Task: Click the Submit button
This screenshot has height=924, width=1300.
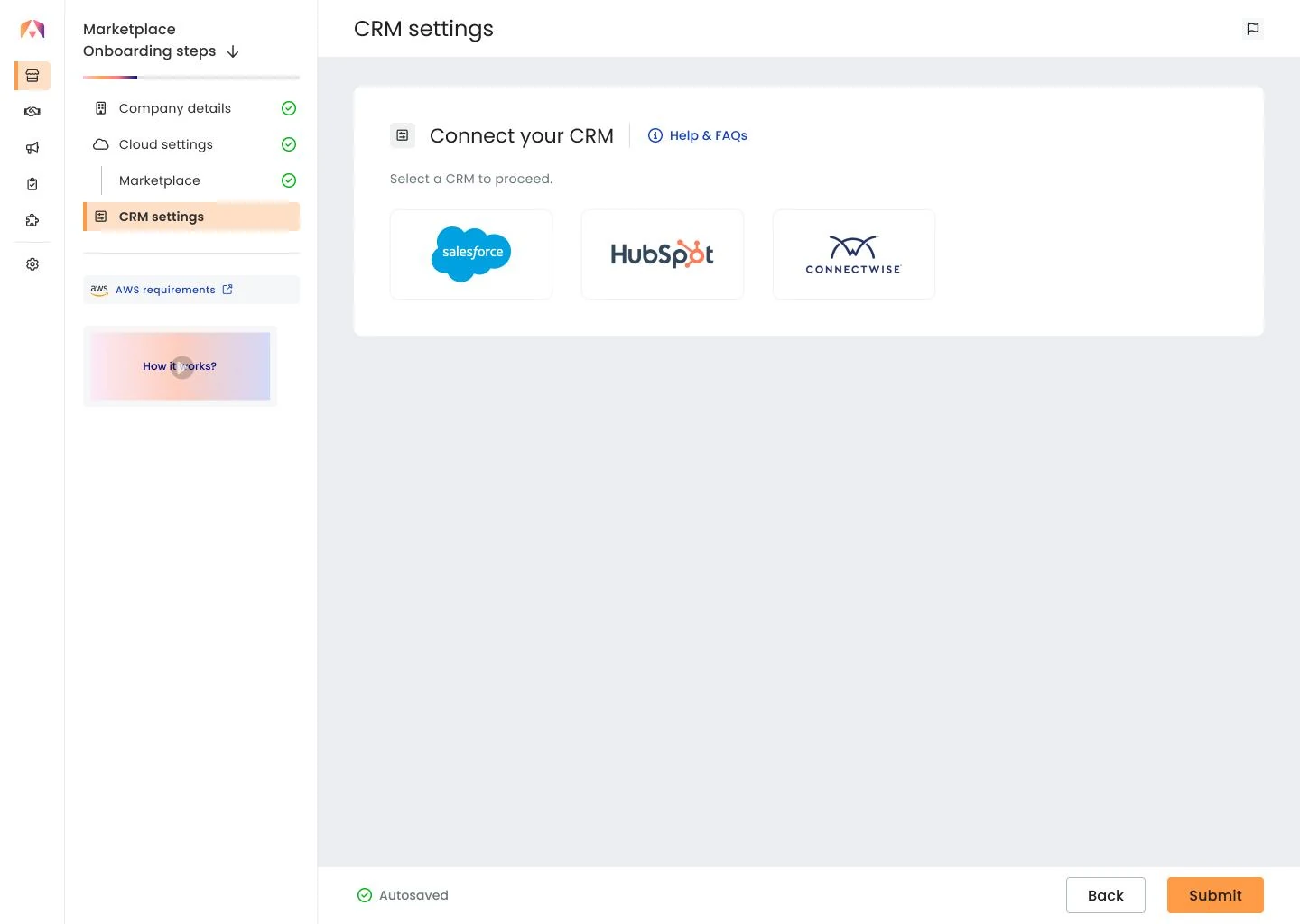Action: pyautogui.click(x=1215, y=895)
